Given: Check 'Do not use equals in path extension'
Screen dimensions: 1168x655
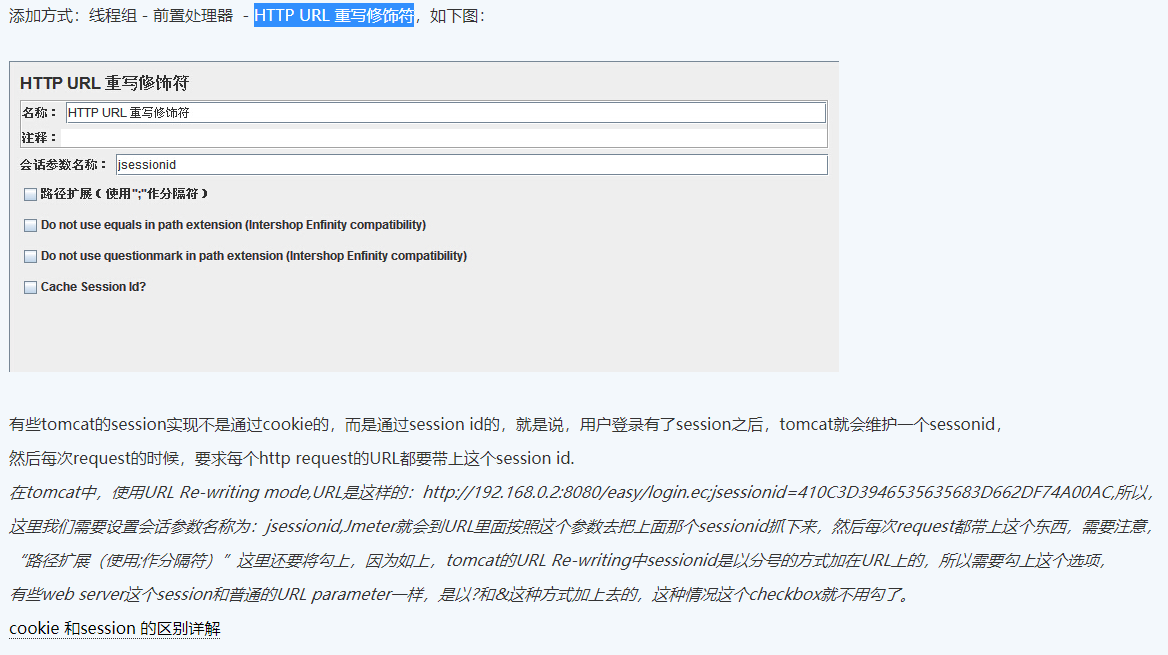Looking at the screenshot, I should pos(30,225).
